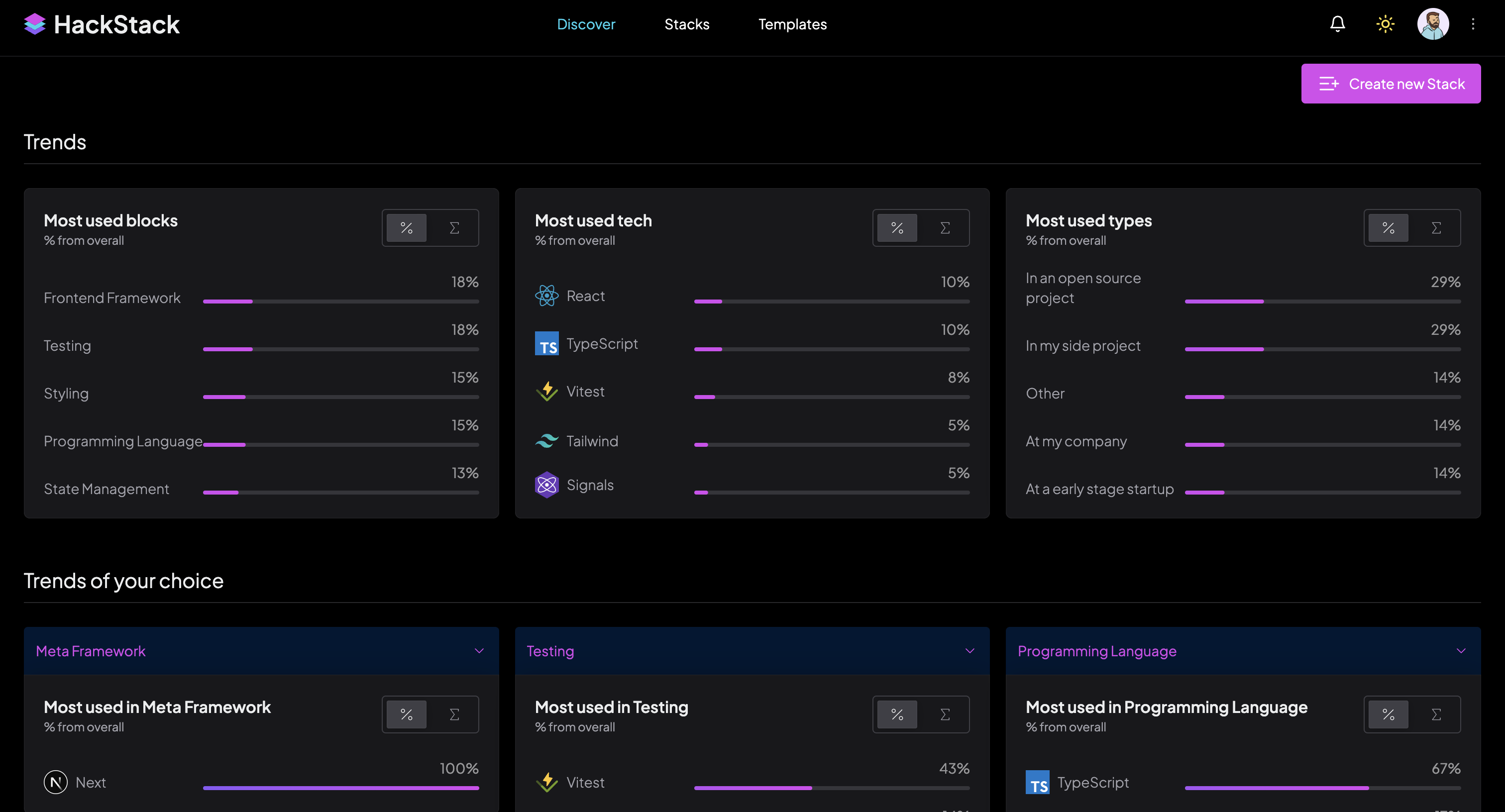Click the notifications bell icon

pos(1337,24)
